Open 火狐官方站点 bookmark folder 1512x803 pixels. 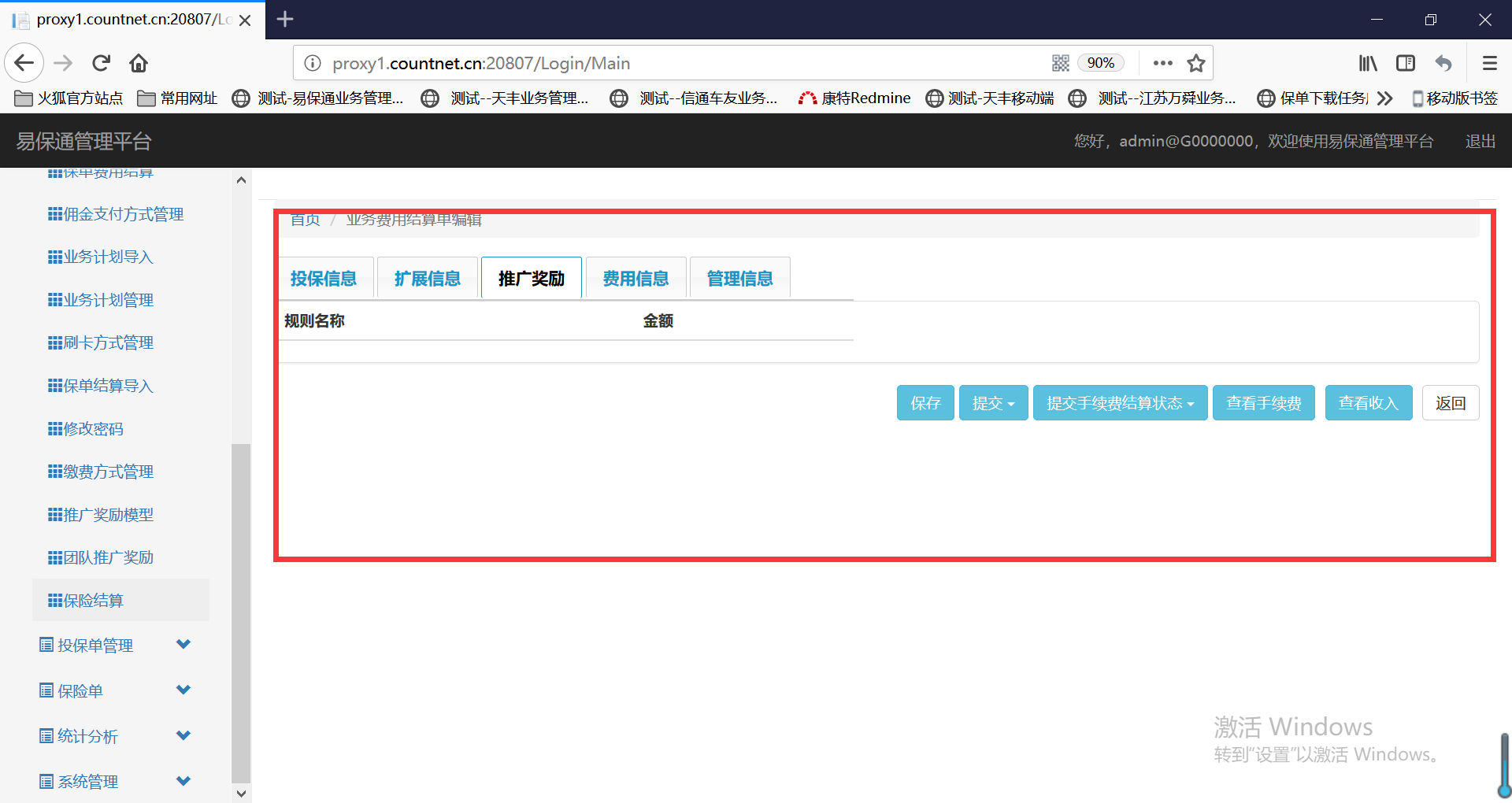click(69, 98)
